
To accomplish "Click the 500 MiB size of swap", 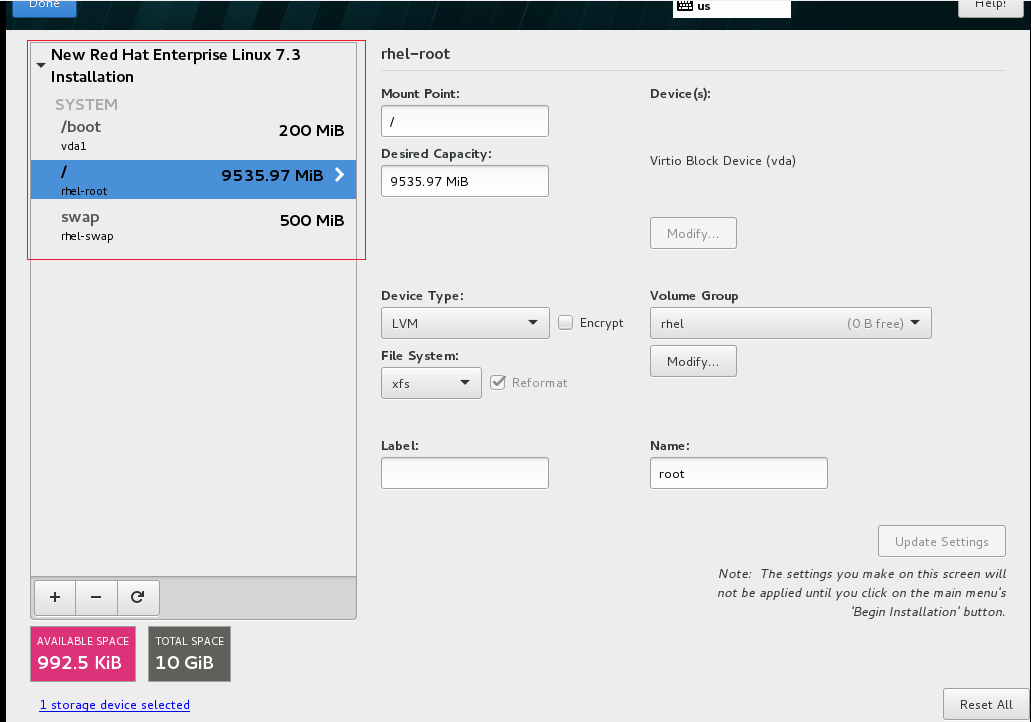I will pos(312,220).
